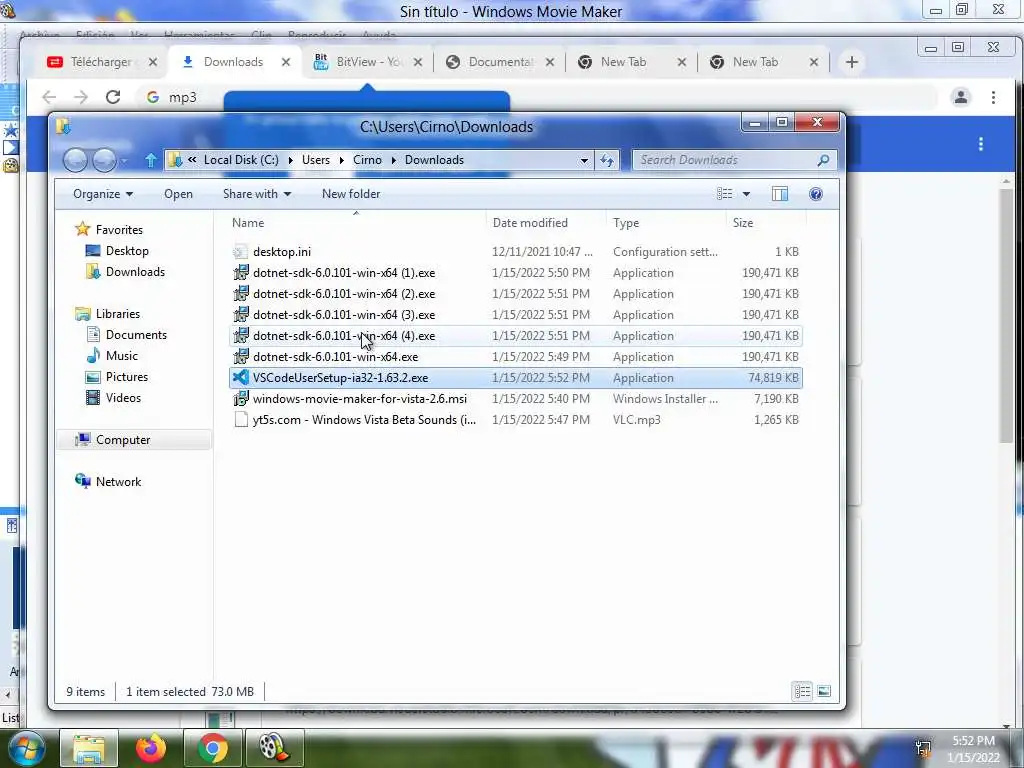The height and width of the screenshot is (768, 1024).
Task: Open the Windows Start orb
Action: 25,748
